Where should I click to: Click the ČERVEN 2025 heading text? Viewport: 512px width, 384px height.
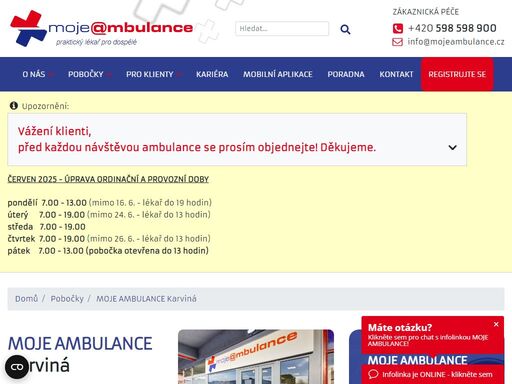(108, 179)
